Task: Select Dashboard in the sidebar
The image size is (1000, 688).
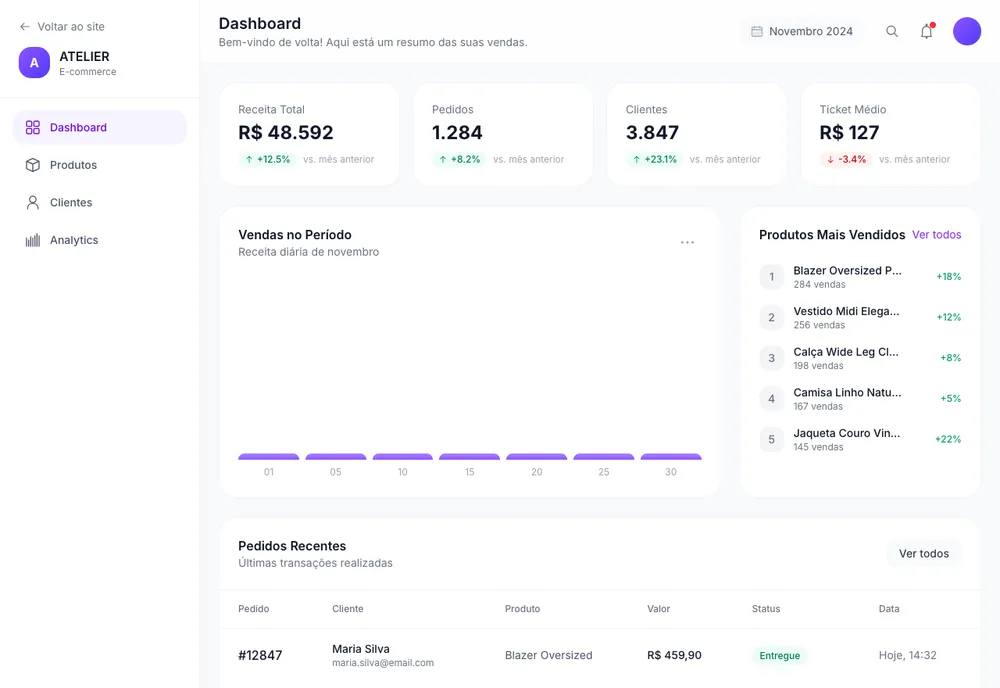Action: [99, 128]
